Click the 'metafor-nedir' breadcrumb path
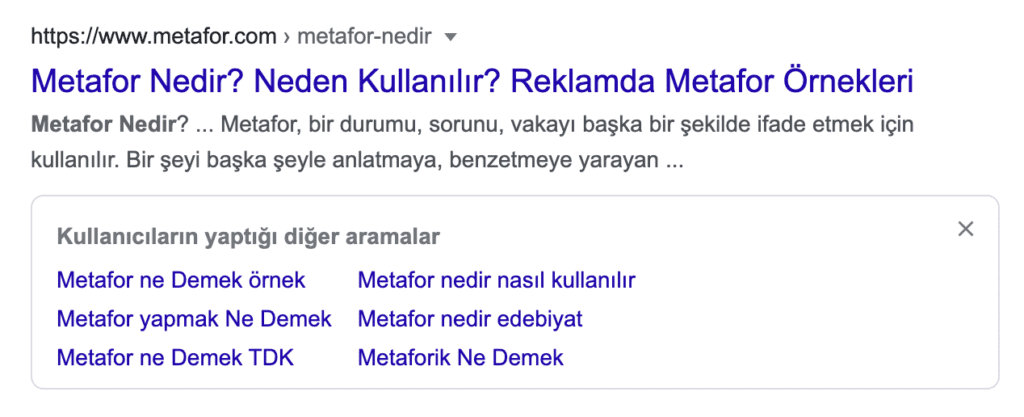Image resolution: width=1024 pixels, height=417 pixels. point(364,37)
